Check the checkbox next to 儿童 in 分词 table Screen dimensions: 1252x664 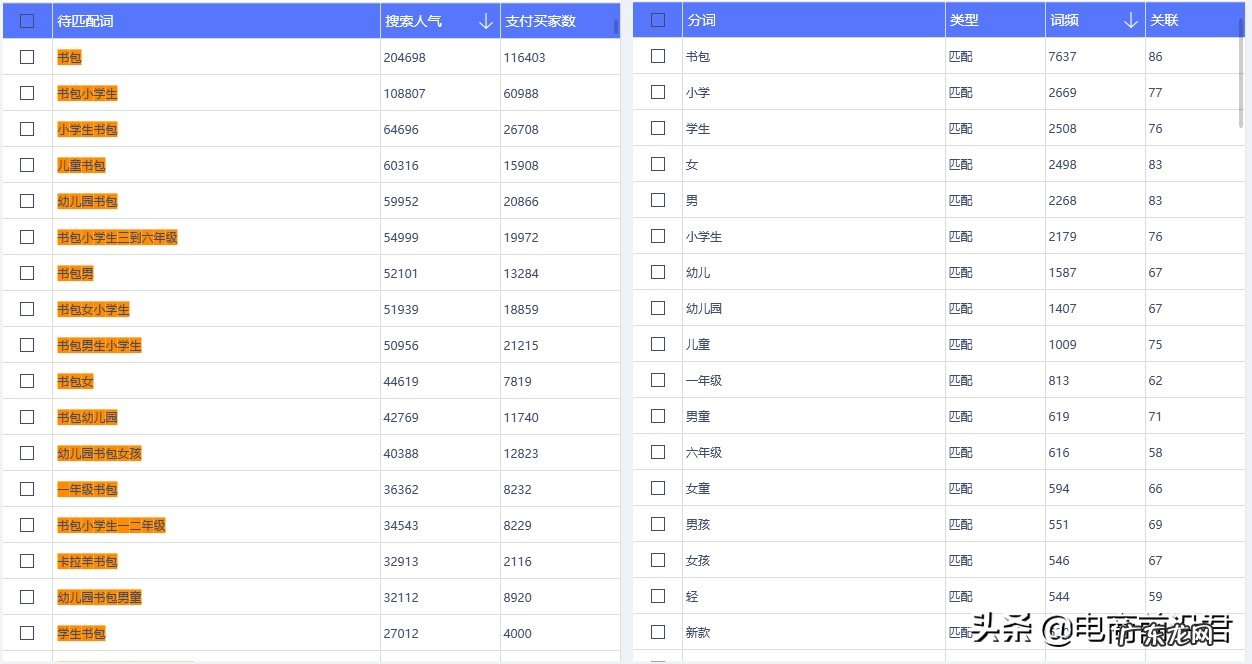[657, 344]
